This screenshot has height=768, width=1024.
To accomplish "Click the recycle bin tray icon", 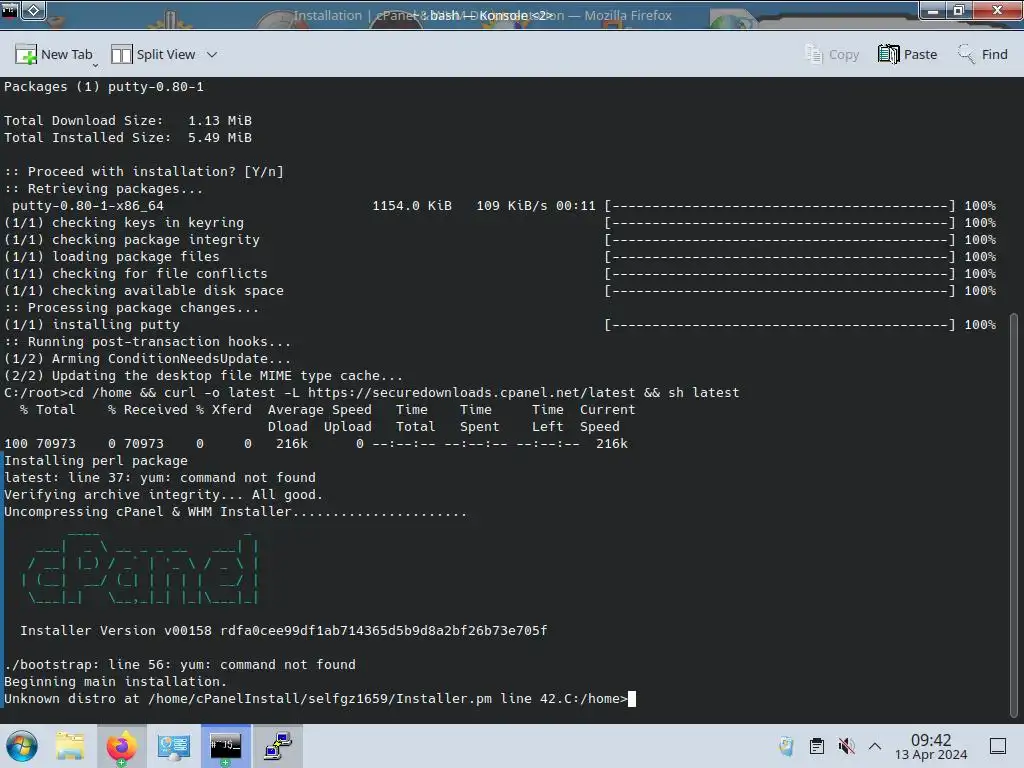I will (x=786, y=746).
